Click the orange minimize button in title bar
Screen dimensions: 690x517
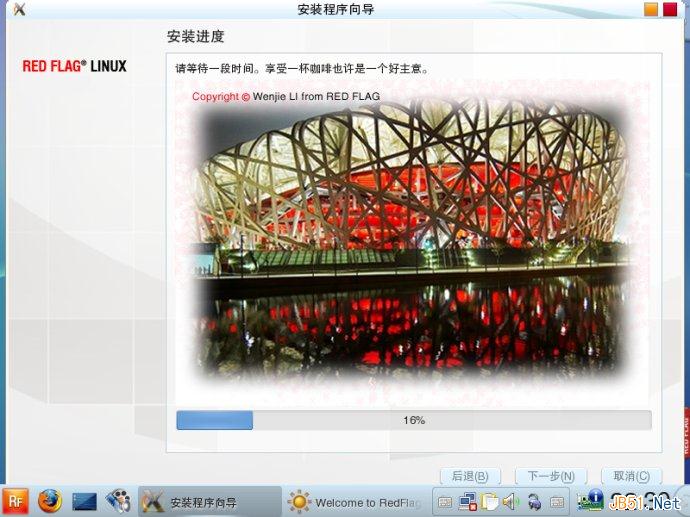pyautogui.click(x=651, y=9)
